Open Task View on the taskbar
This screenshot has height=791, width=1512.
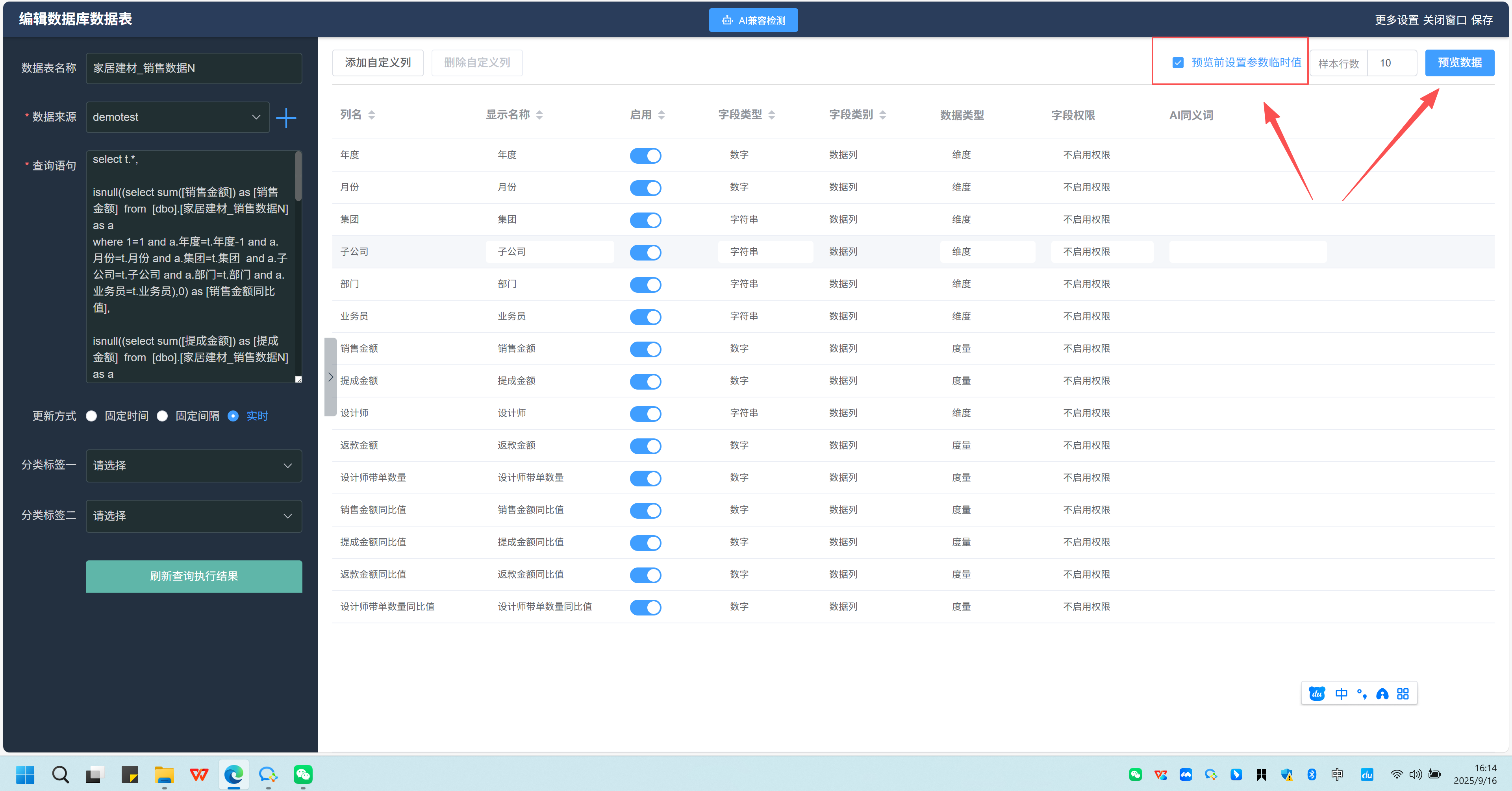[x=94, y=774]
